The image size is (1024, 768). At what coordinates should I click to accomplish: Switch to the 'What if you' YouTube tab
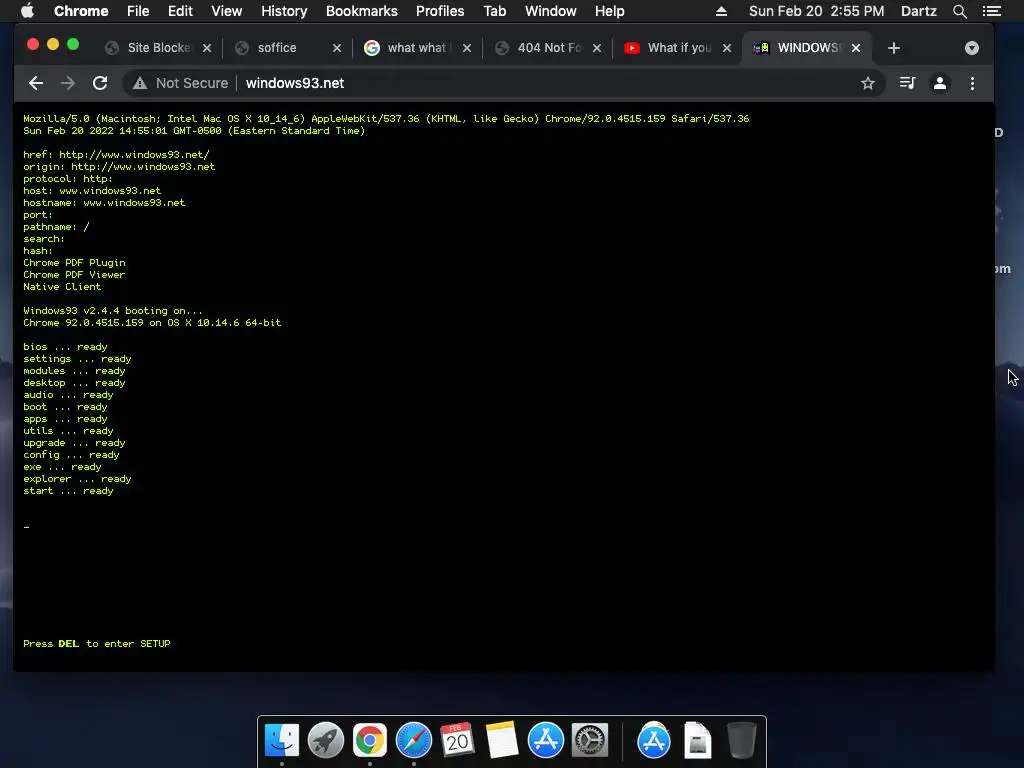(x=677, y=48)
